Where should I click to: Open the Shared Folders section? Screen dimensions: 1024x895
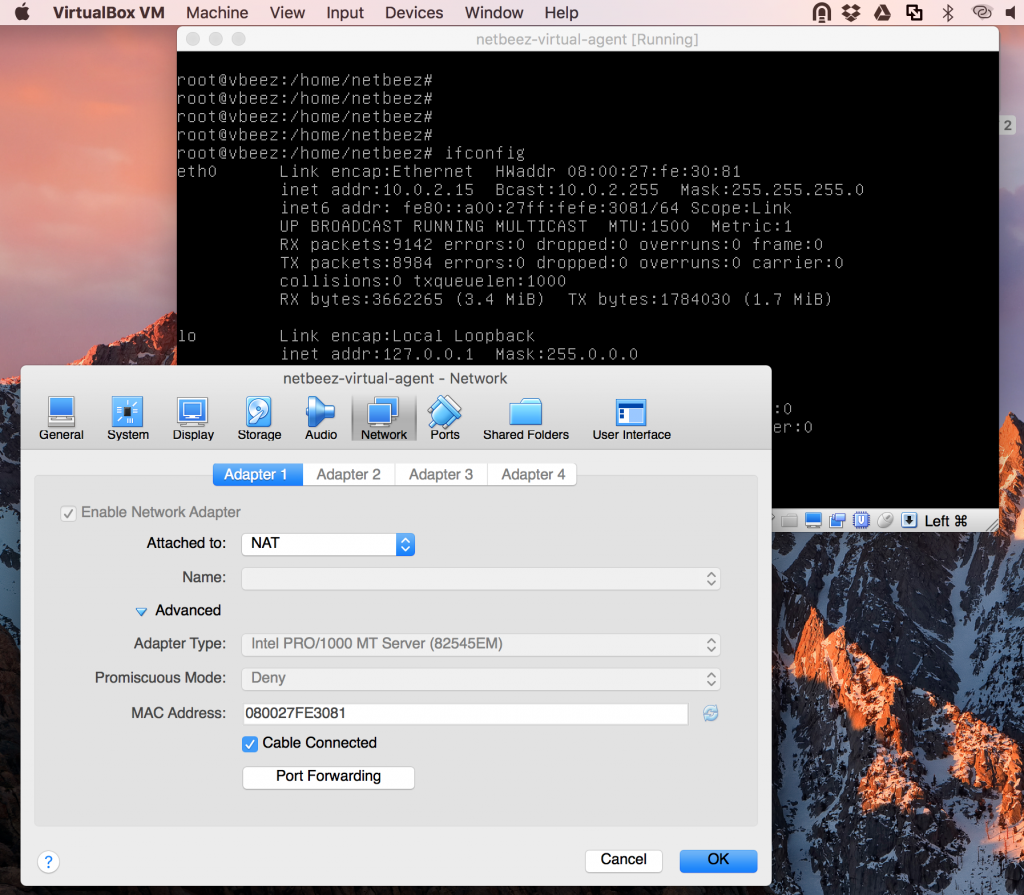[x=526, y=418]
